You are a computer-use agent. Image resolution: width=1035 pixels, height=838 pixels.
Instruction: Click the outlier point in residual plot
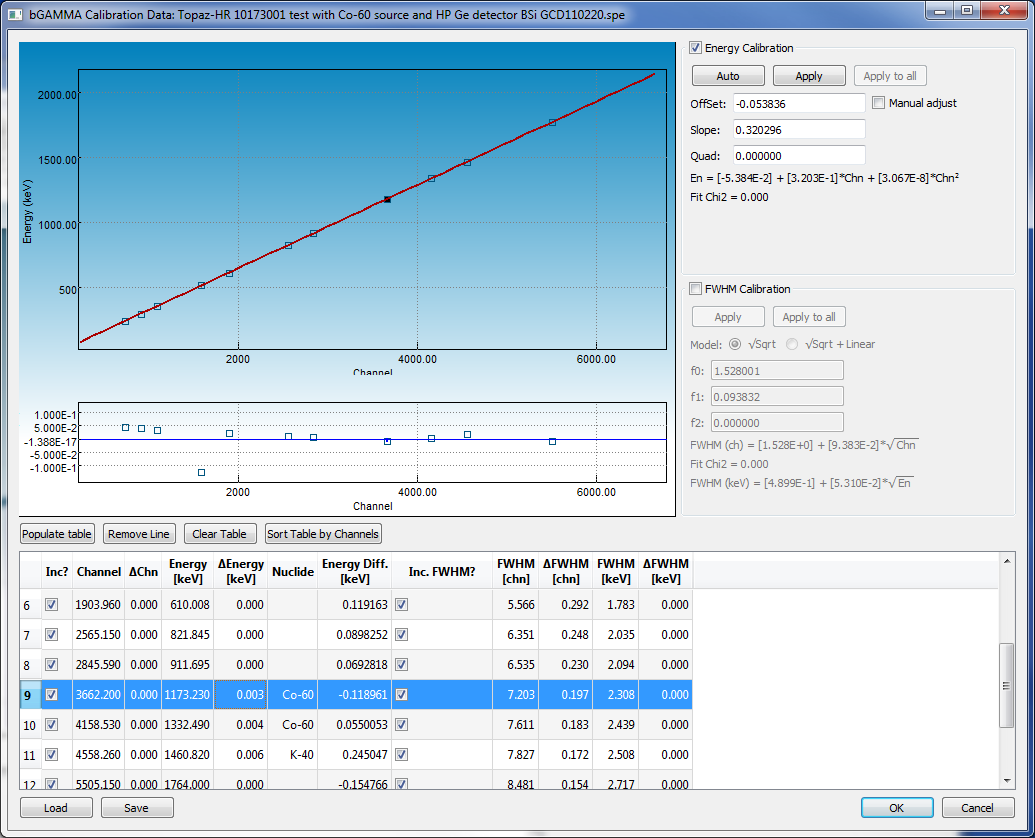click(201, 472)
